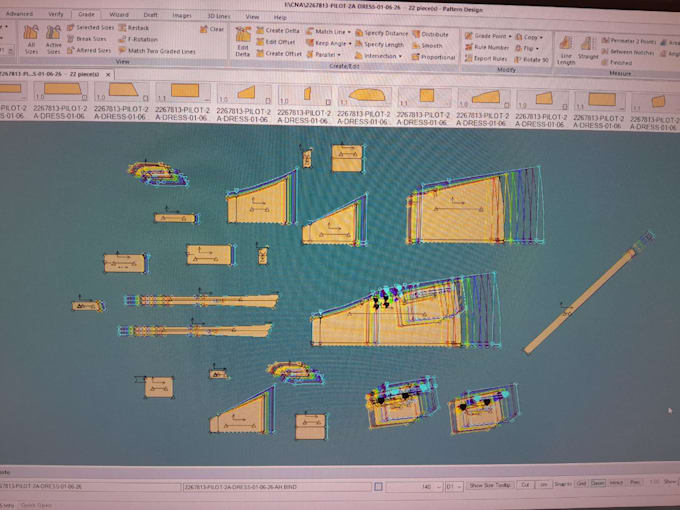This screenshot has width=680, height=510.
Task: Toggle the cm units button
Action: click(543, 484)
